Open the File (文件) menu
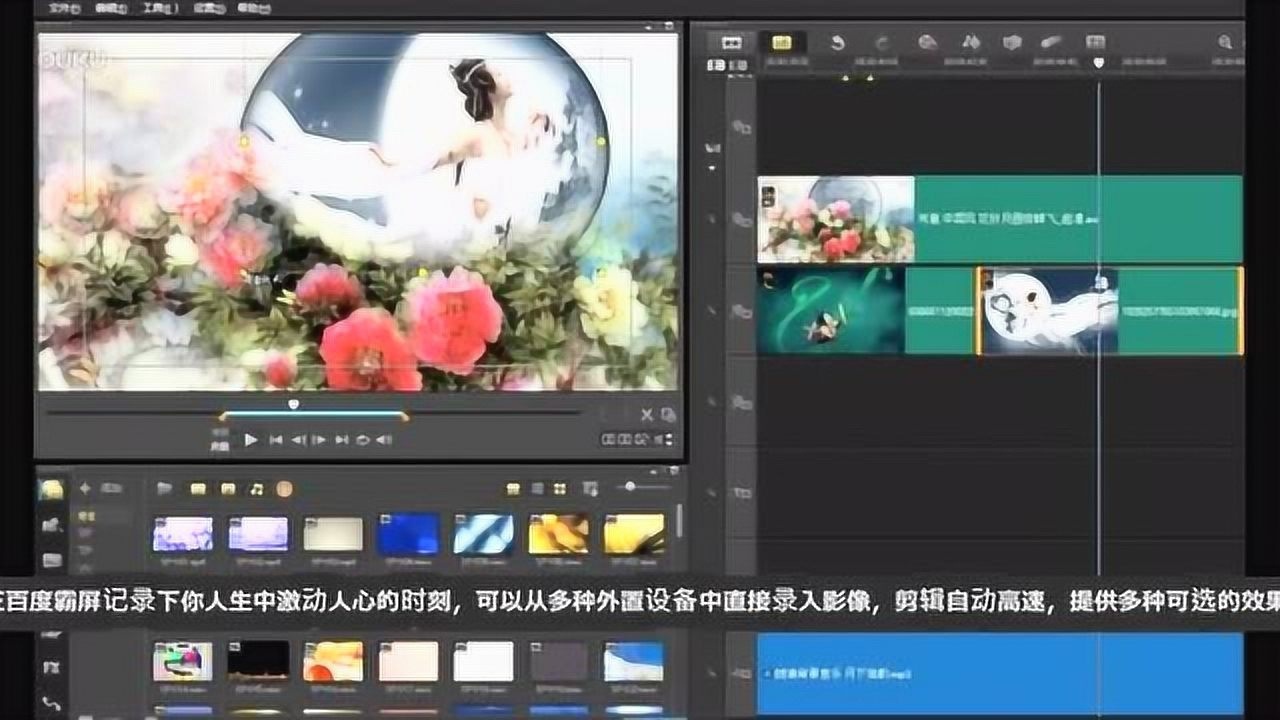Image resolution: width=1280 pixels, height=720 pixels. tap(63, 8)
